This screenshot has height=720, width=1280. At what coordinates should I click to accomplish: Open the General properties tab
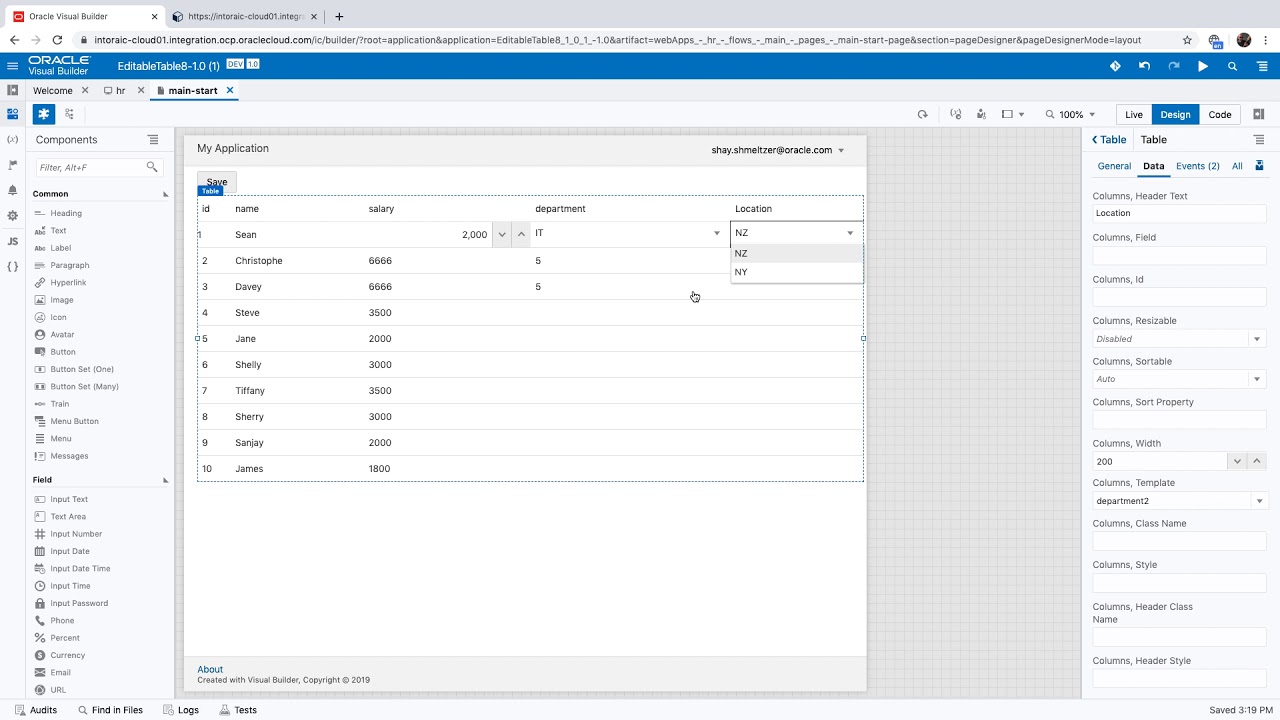click(x=1114, y=166)
